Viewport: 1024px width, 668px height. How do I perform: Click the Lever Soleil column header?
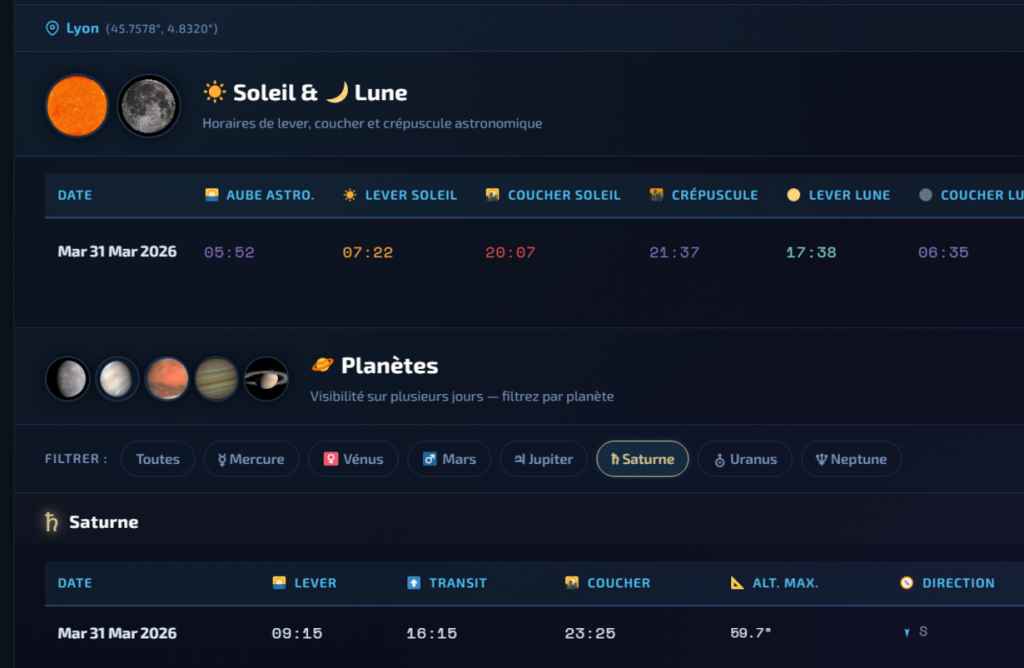pos(400,195)
